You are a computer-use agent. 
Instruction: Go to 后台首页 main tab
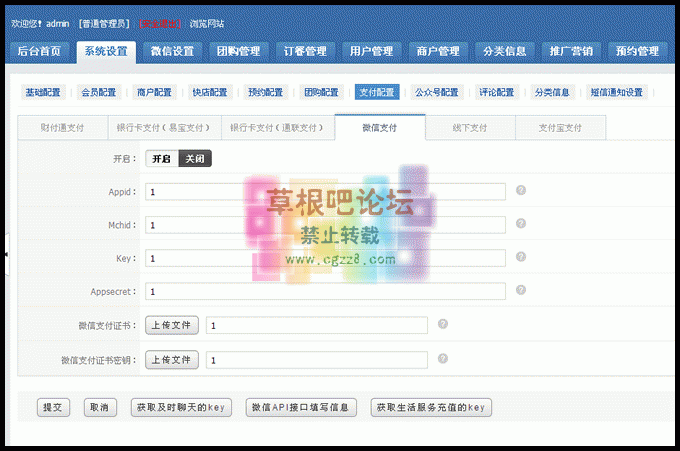click(39, 52)
